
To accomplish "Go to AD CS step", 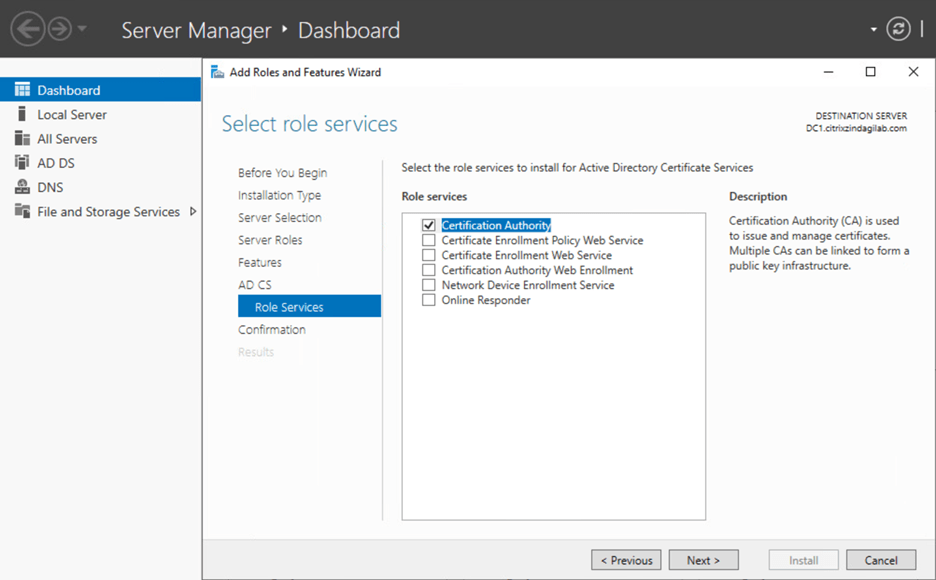I will 255,285.
